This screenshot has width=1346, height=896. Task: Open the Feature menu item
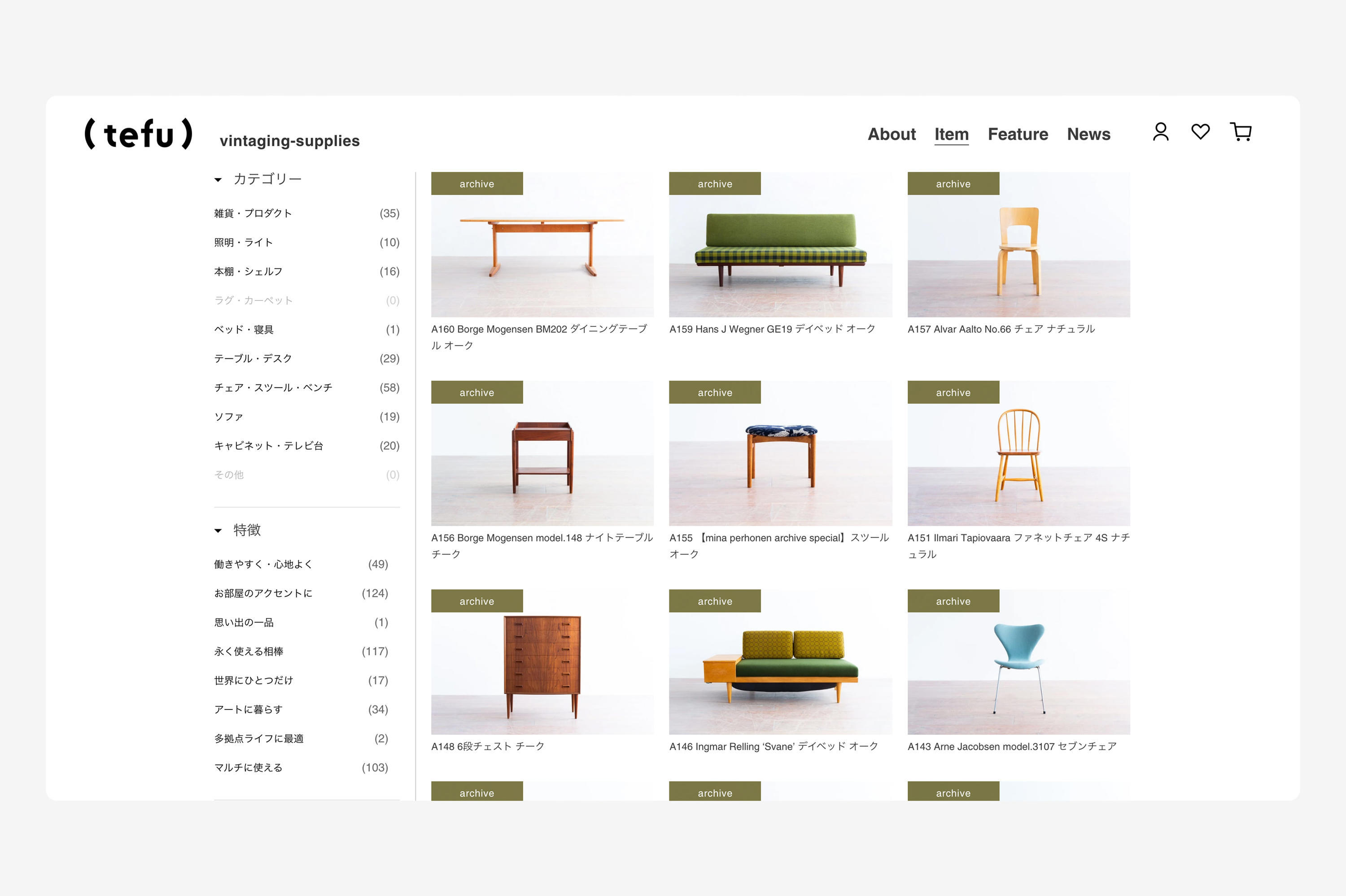(x=1018, y=134)
